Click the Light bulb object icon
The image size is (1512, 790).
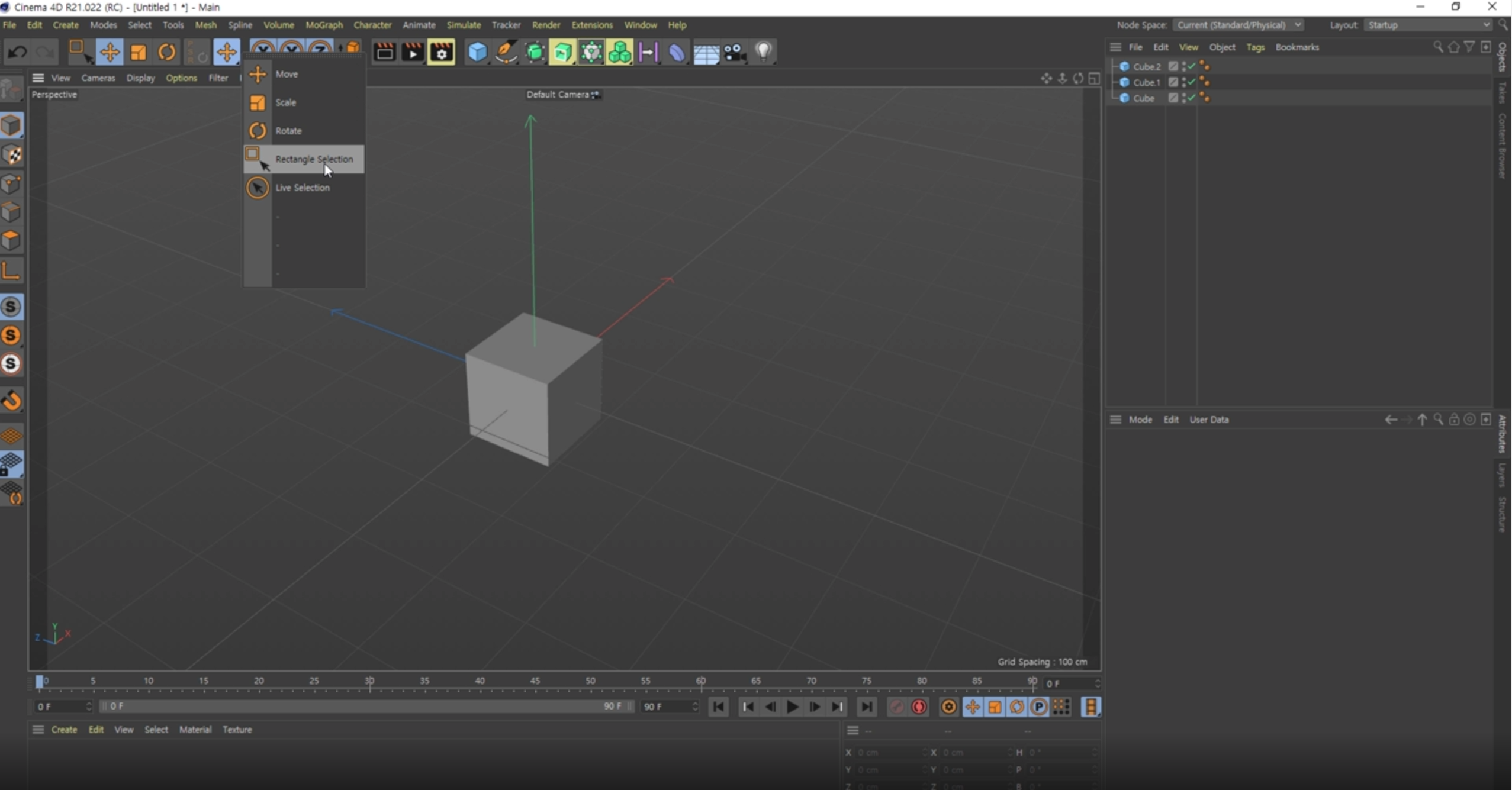[764, 52]
